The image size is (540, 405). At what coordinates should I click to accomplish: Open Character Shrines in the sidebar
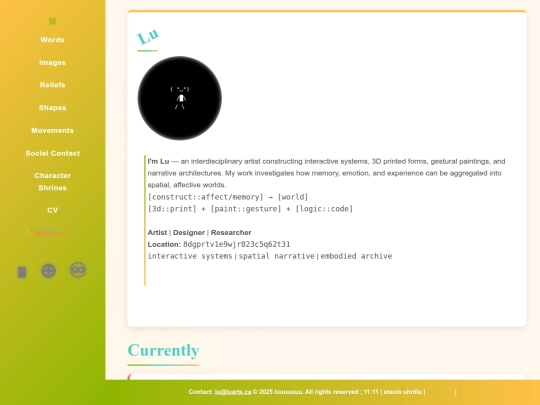pos(52,181)
